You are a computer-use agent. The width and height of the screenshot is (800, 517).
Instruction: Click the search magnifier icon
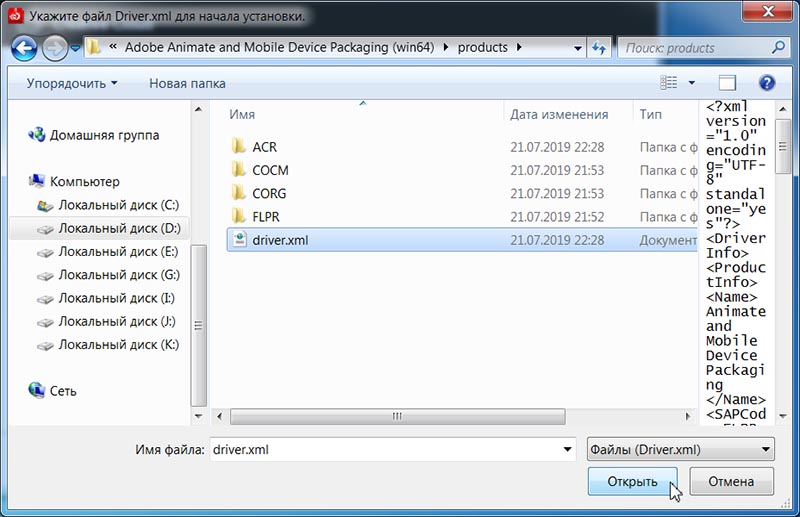pyautogui.click(x=778, y=47)
